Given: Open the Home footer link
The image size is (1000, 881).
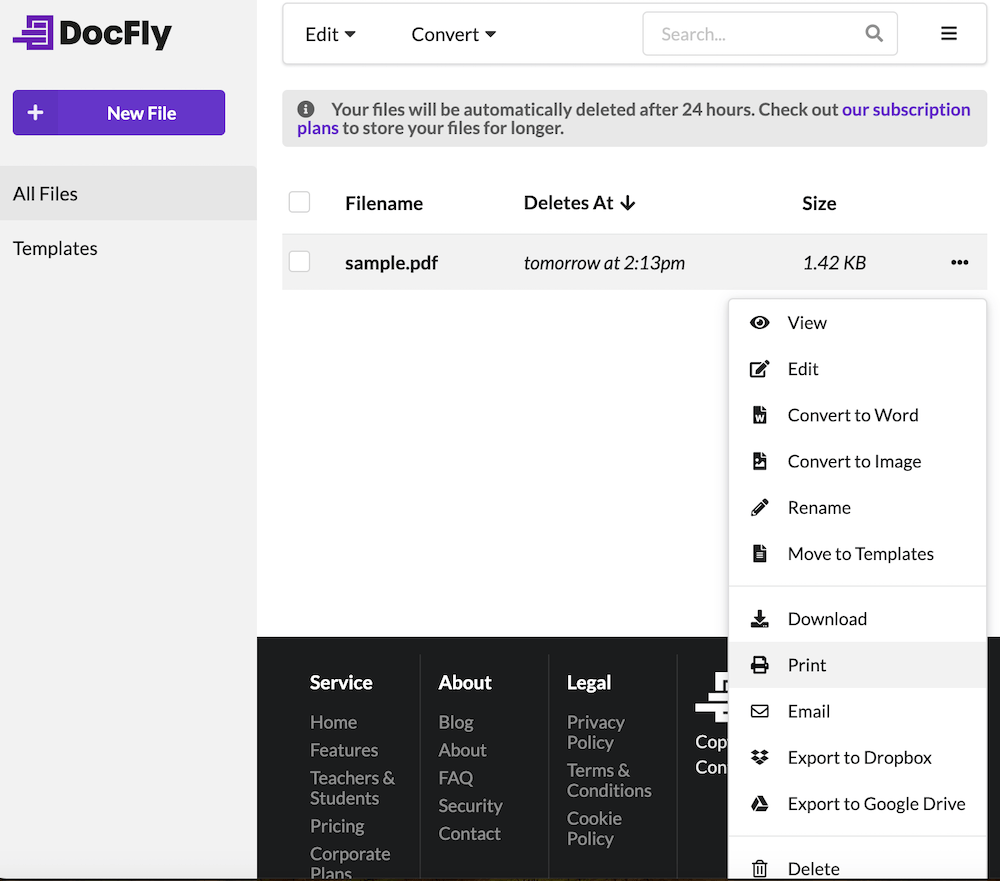Looking at the screenshot, I should 333,722.
